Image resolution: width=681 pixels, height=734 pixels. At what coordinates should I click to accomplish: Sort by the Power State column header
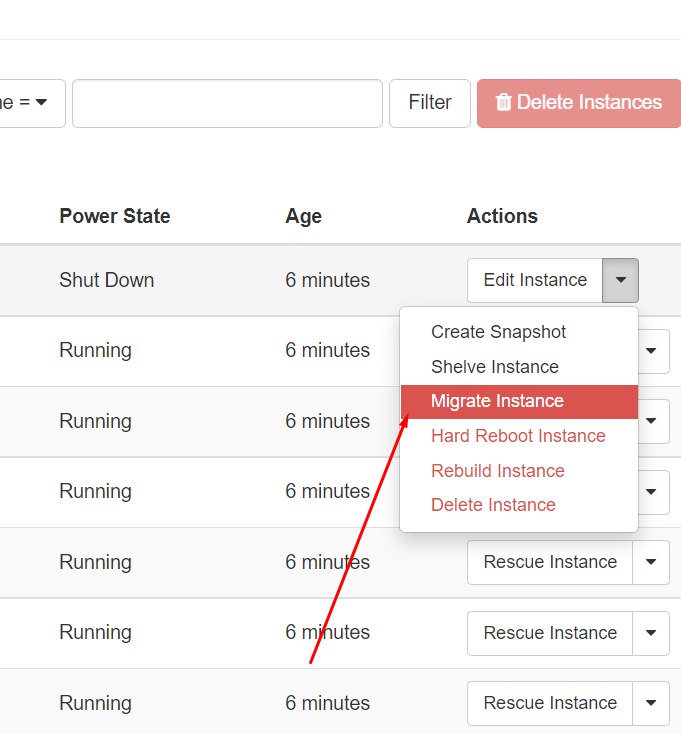click(115, 216)
